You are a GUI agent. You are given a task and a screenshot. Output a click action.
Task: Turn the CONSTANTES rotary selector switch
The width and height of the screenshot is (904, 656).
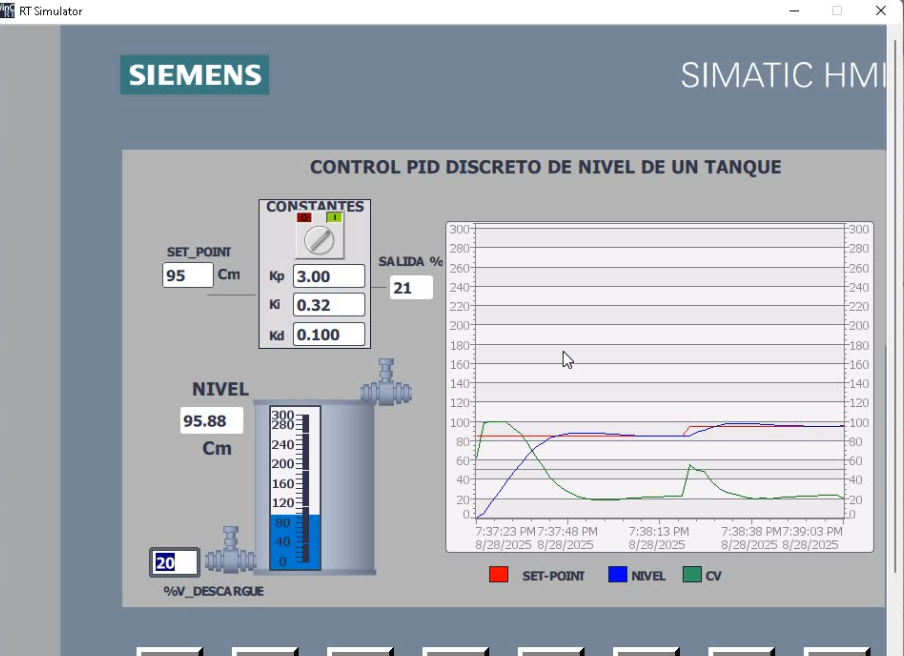point(319,240)
